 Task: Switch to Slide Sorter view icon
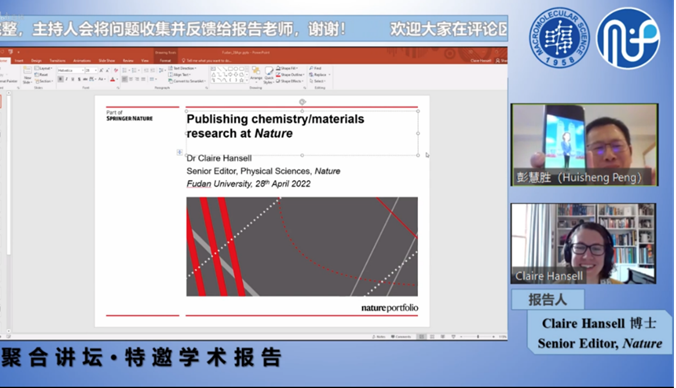(432, 336)
